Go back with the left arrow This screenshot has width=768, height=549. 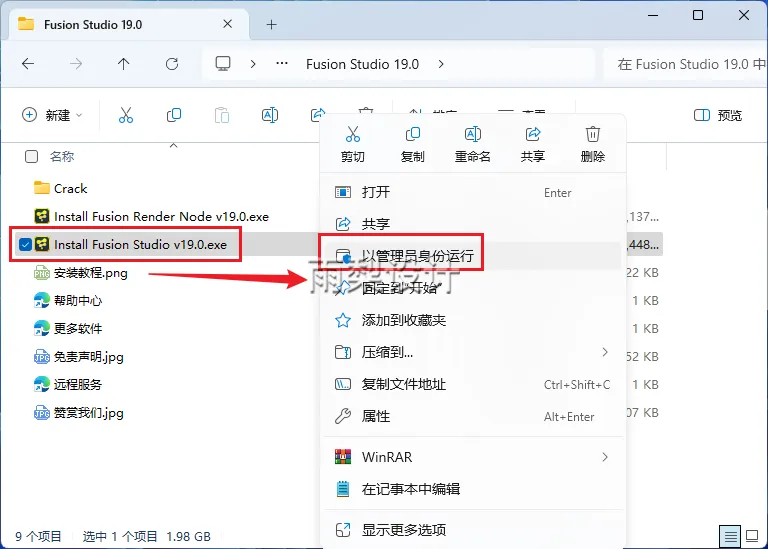pyautogui.click(x=28, y=64)
